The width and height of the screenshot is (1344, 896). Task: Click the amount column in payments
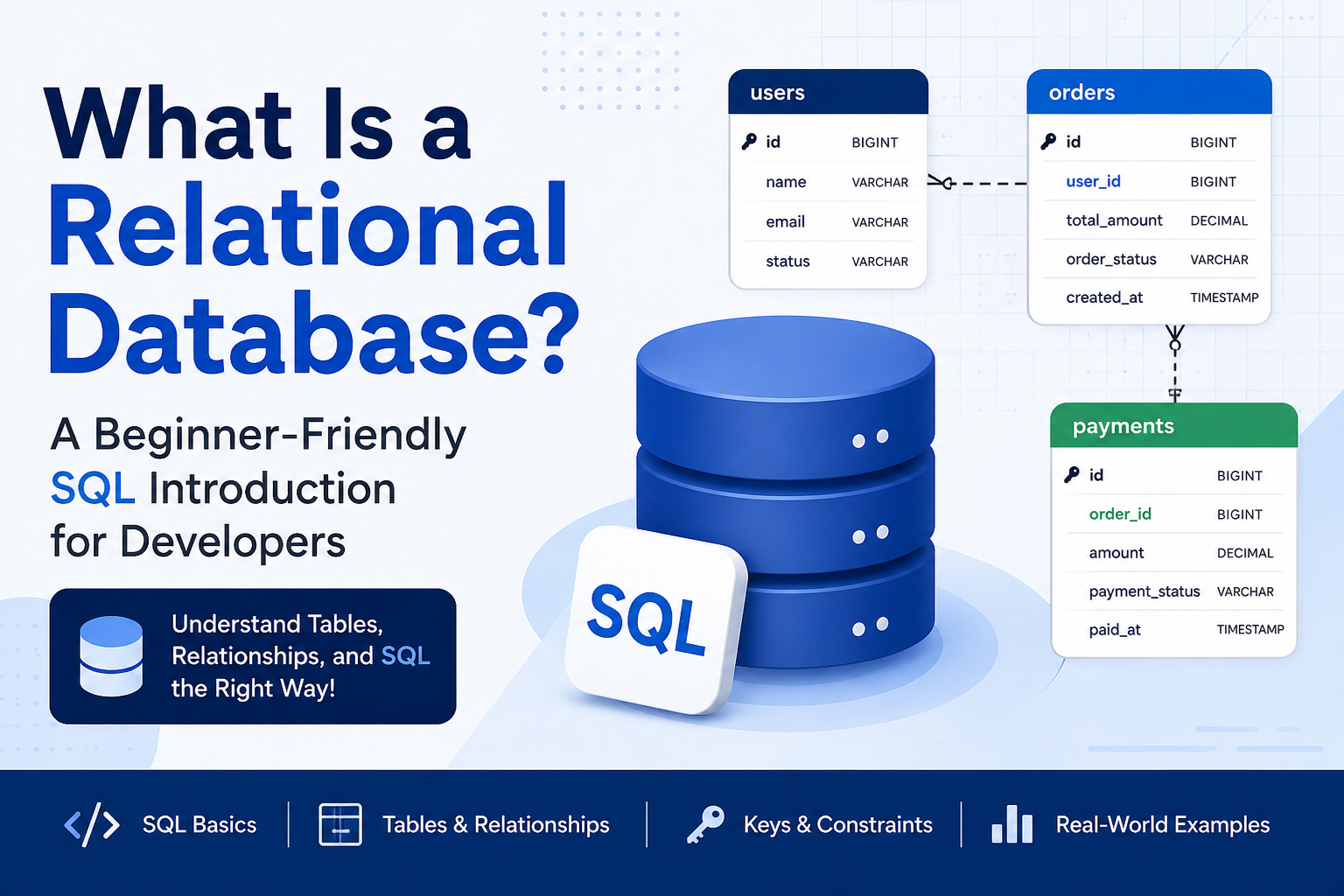(1116, 553)
